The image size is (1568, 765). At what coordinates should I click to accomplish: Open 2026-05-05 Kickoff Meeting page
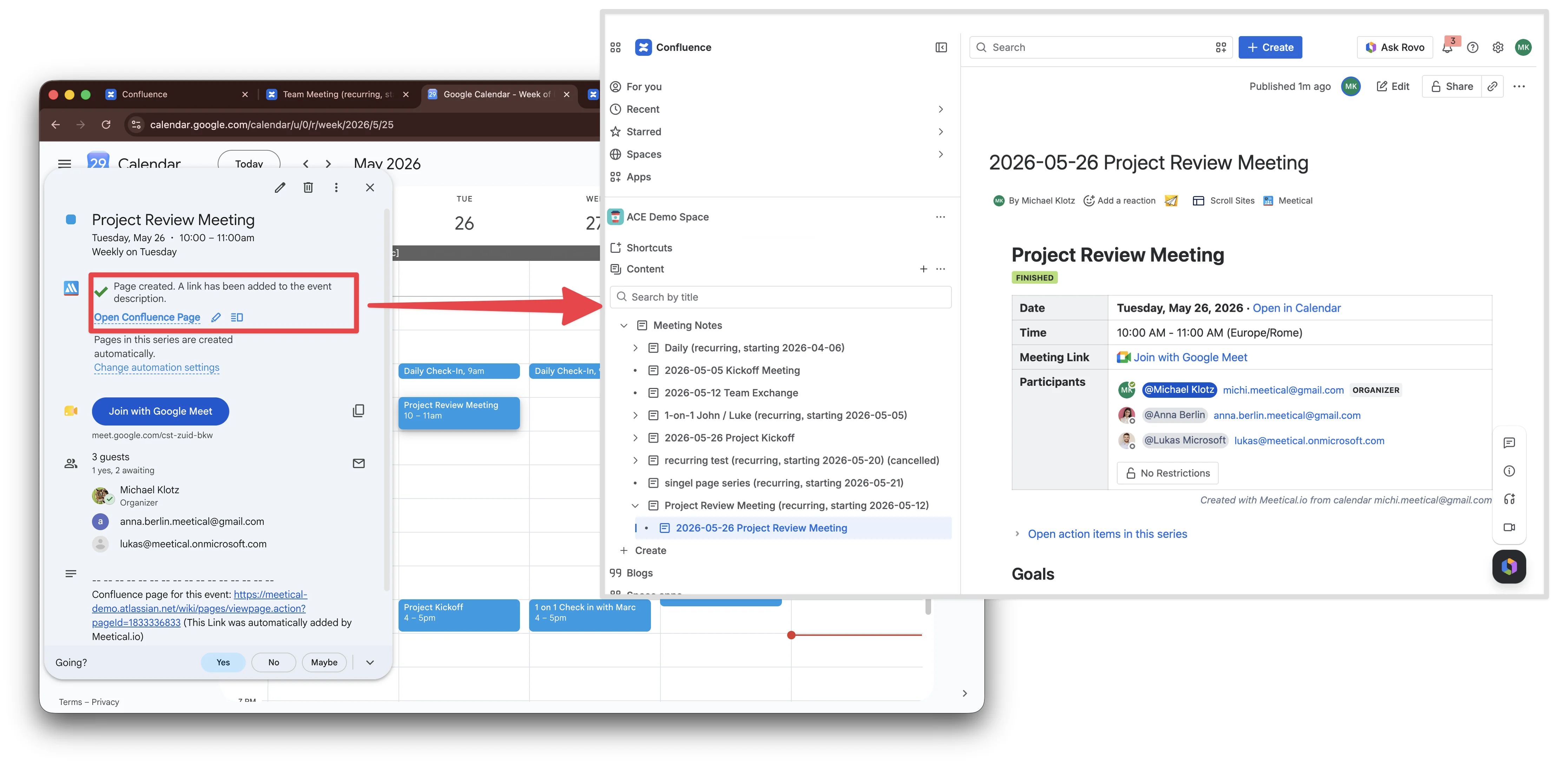[732, 370]
